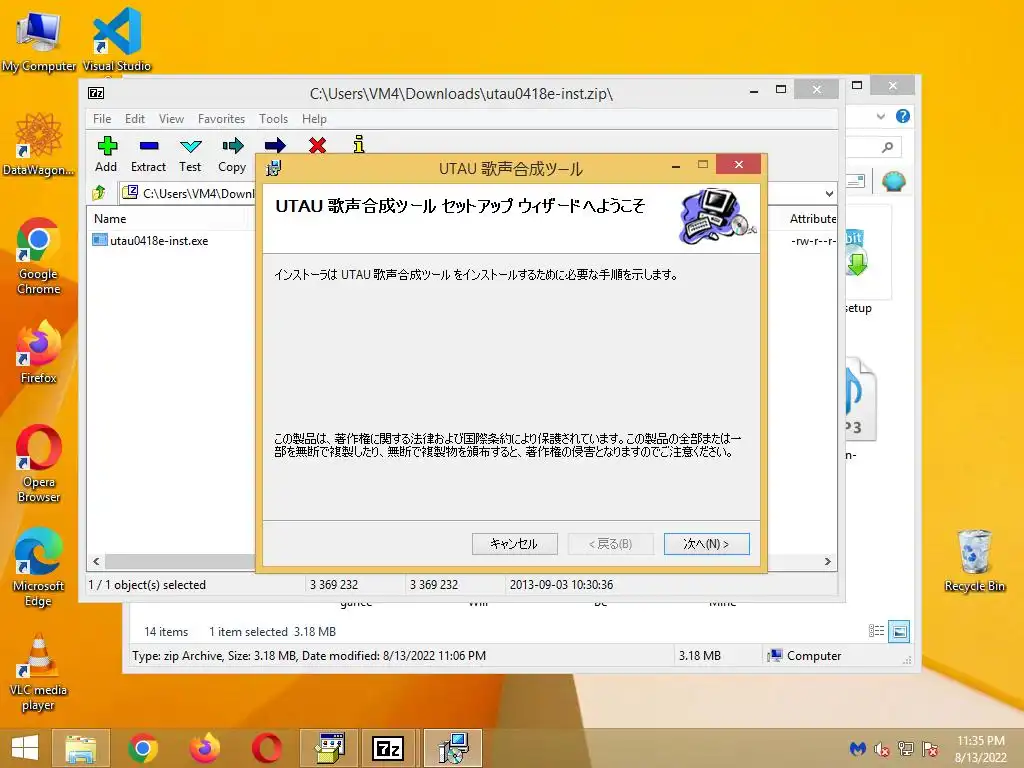Viewport: 1024px width, 768px height.
Task: Click the 2013-09-03 10:30:36 date in status bar
Action: tap(561, 584)
